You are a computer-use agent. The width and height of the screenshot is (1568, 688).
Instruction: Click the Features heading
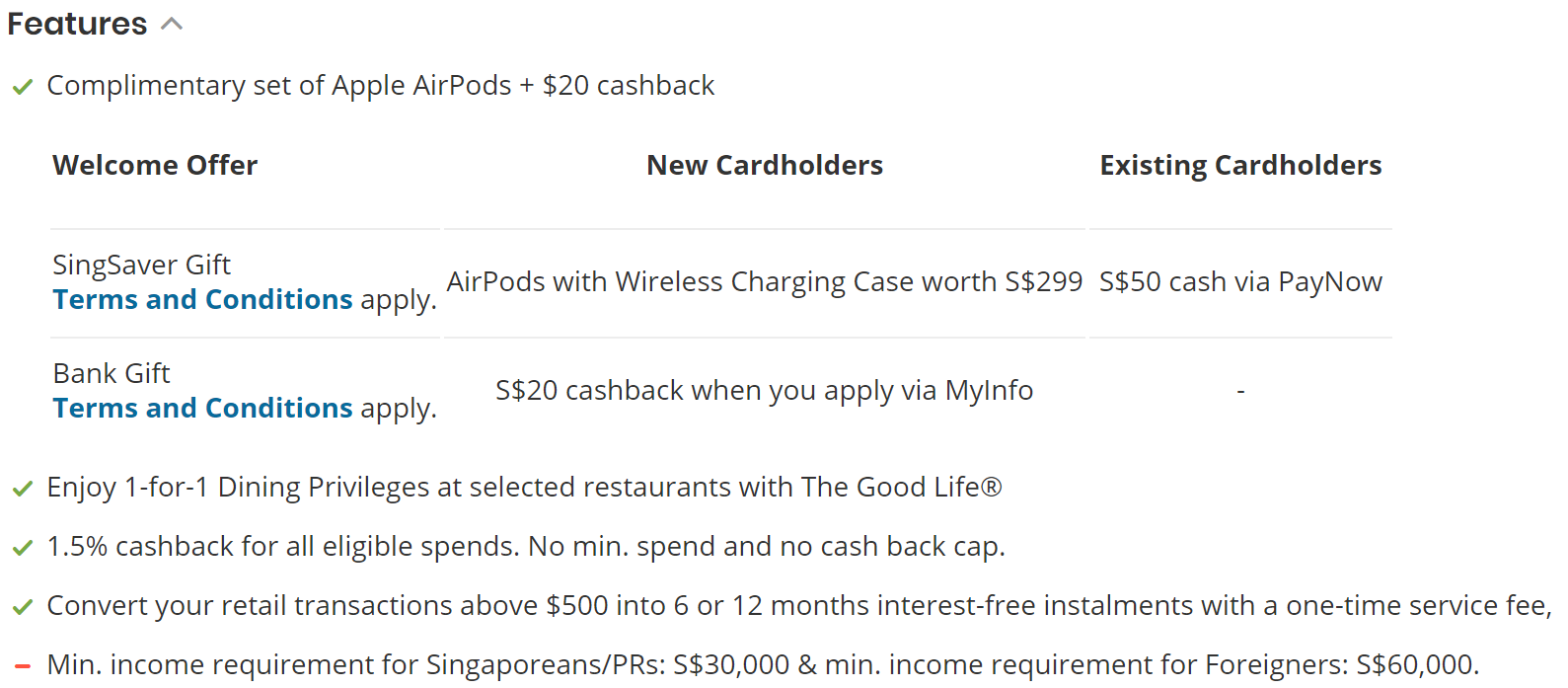coord(77,24)
